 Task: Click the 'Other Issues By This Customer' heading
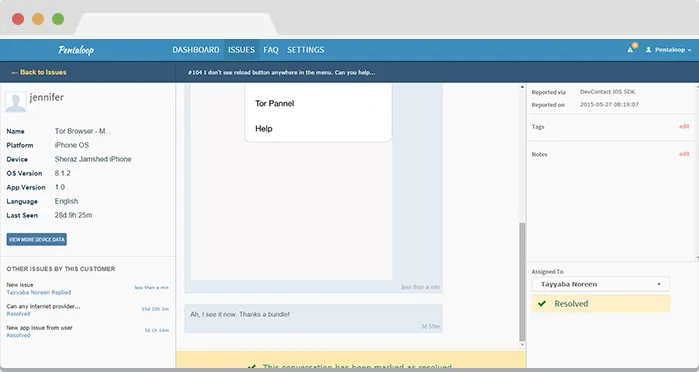[61, 269]
